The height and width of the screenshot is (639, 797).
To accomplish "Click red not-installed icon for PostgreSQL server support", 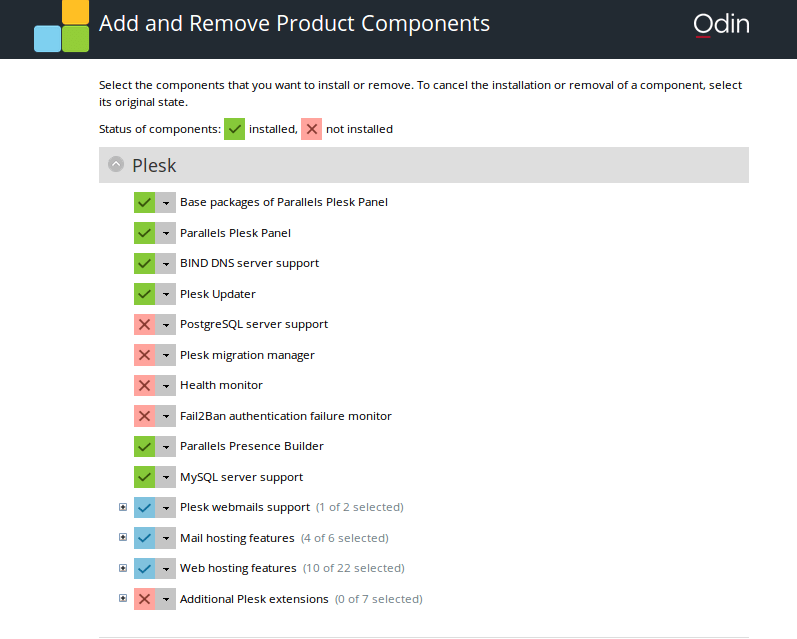I will click(x=144, y=324).
